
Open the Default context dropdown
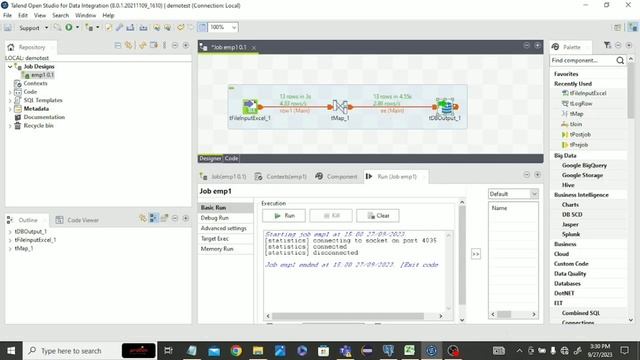534,194
